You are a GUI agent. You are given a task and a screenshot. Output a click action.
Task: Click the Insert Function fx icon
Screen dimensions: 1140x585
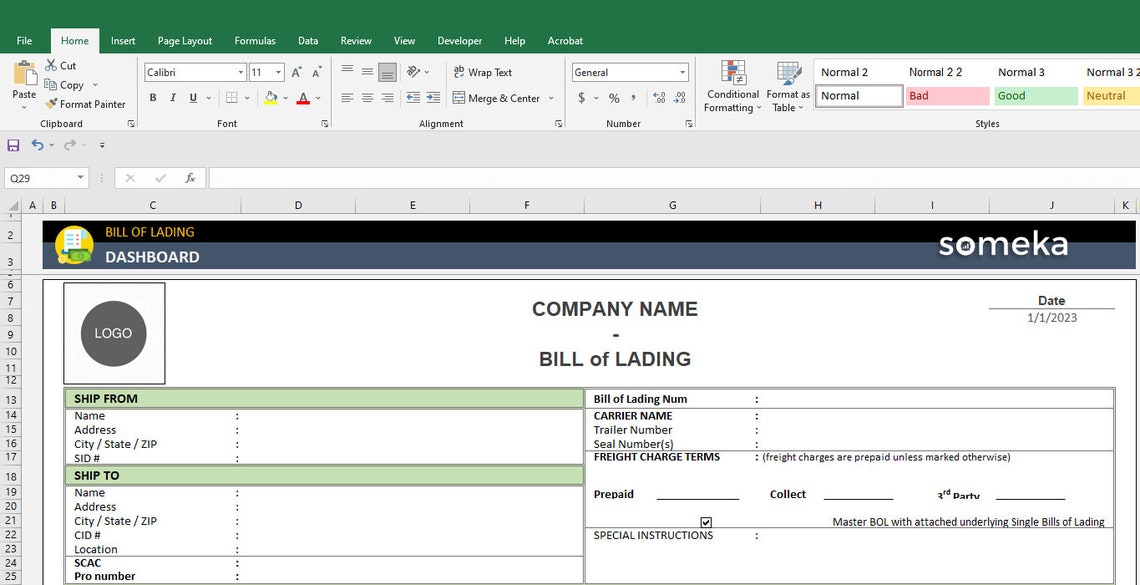[x=190, y=177]
